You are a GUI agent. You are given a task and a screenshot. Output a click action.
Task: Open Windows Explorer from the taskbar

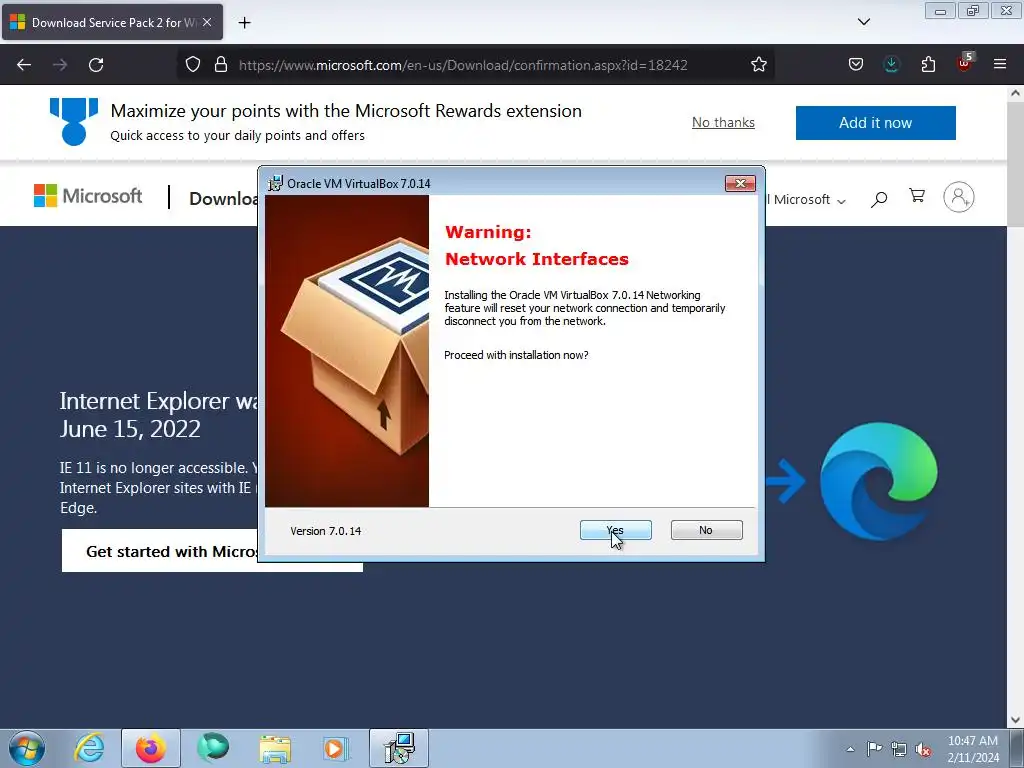pos(275,748)
